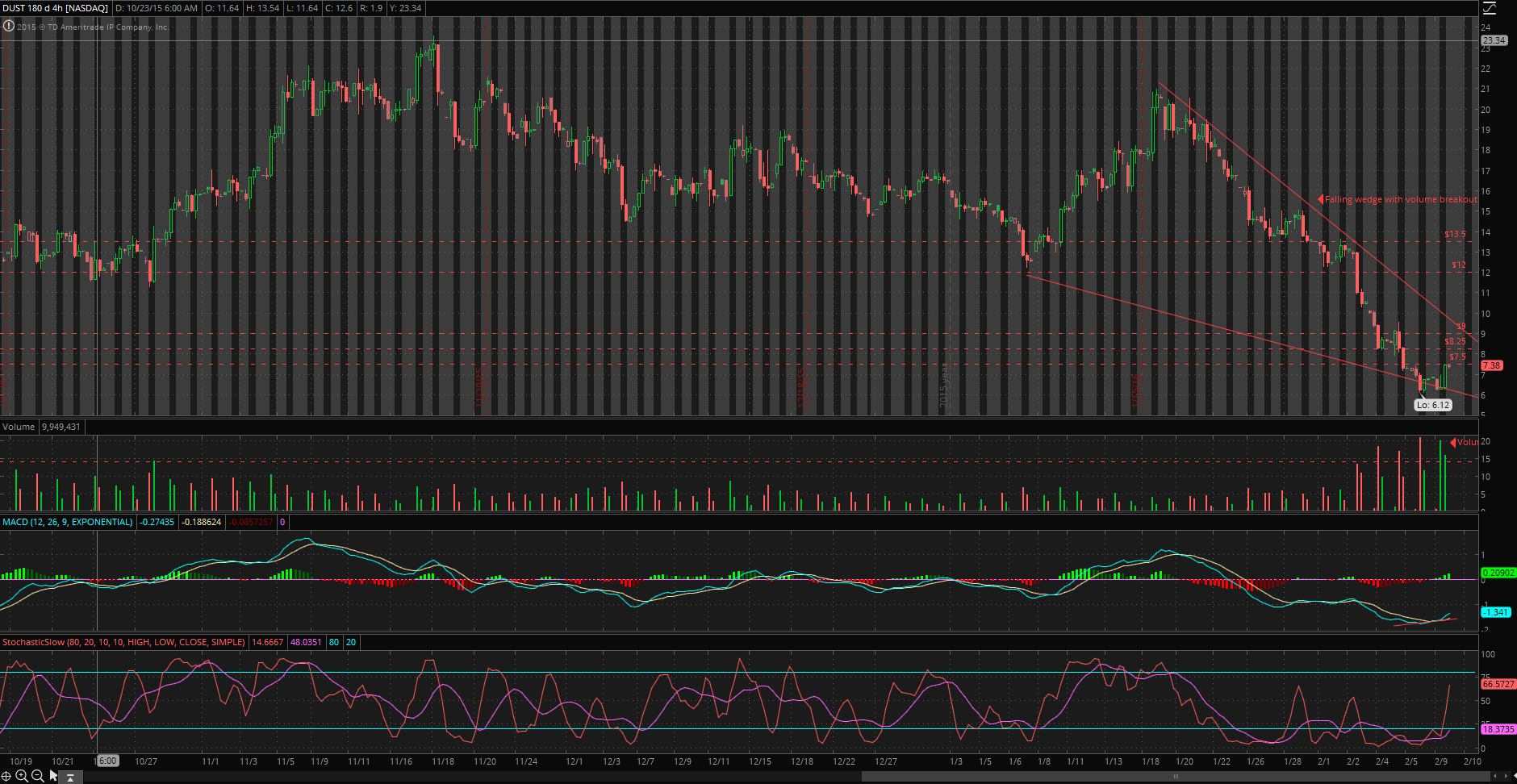Click the 23.34 cursor price axis bubble
Screen dimensions: 1517x784
click(1494, 40)
